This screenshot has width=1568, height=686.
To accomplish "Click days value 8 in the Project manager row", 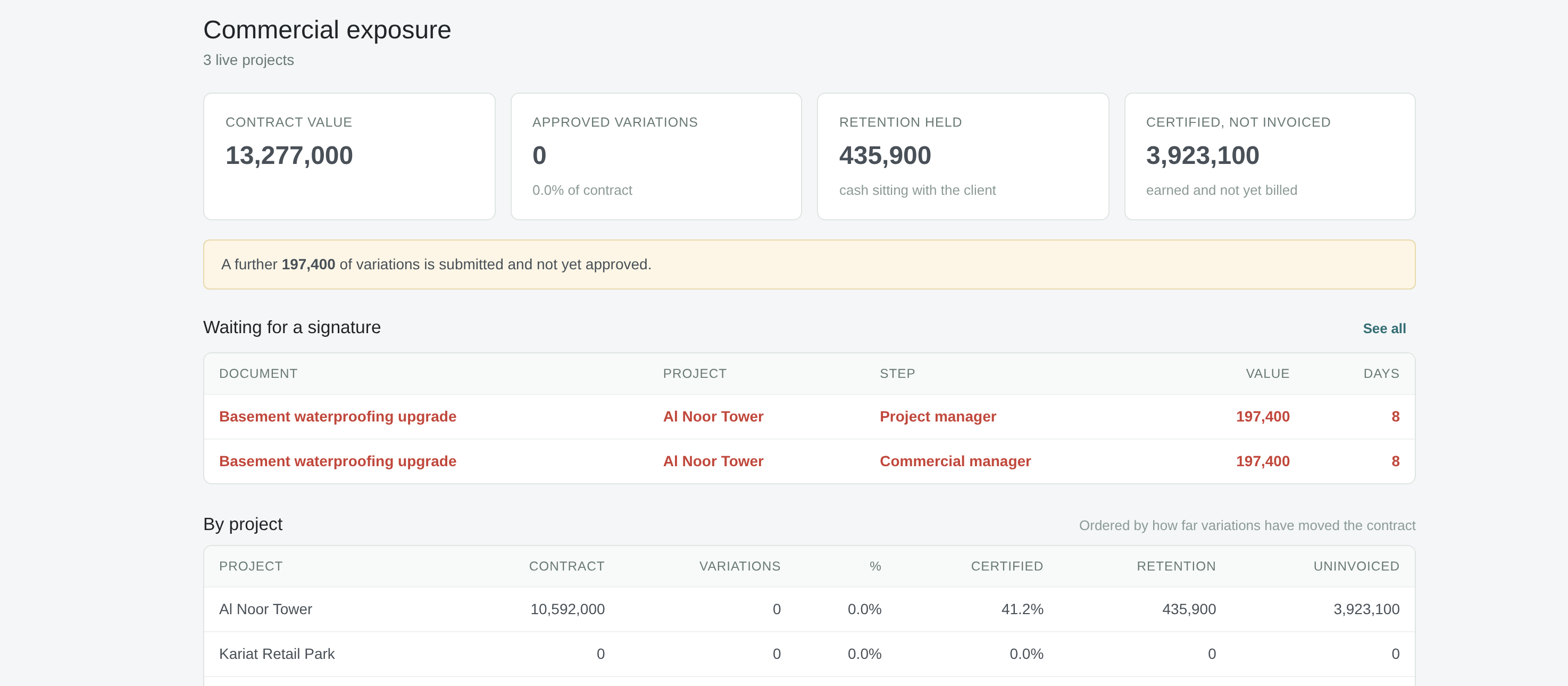I will (x=1395, y=417).
